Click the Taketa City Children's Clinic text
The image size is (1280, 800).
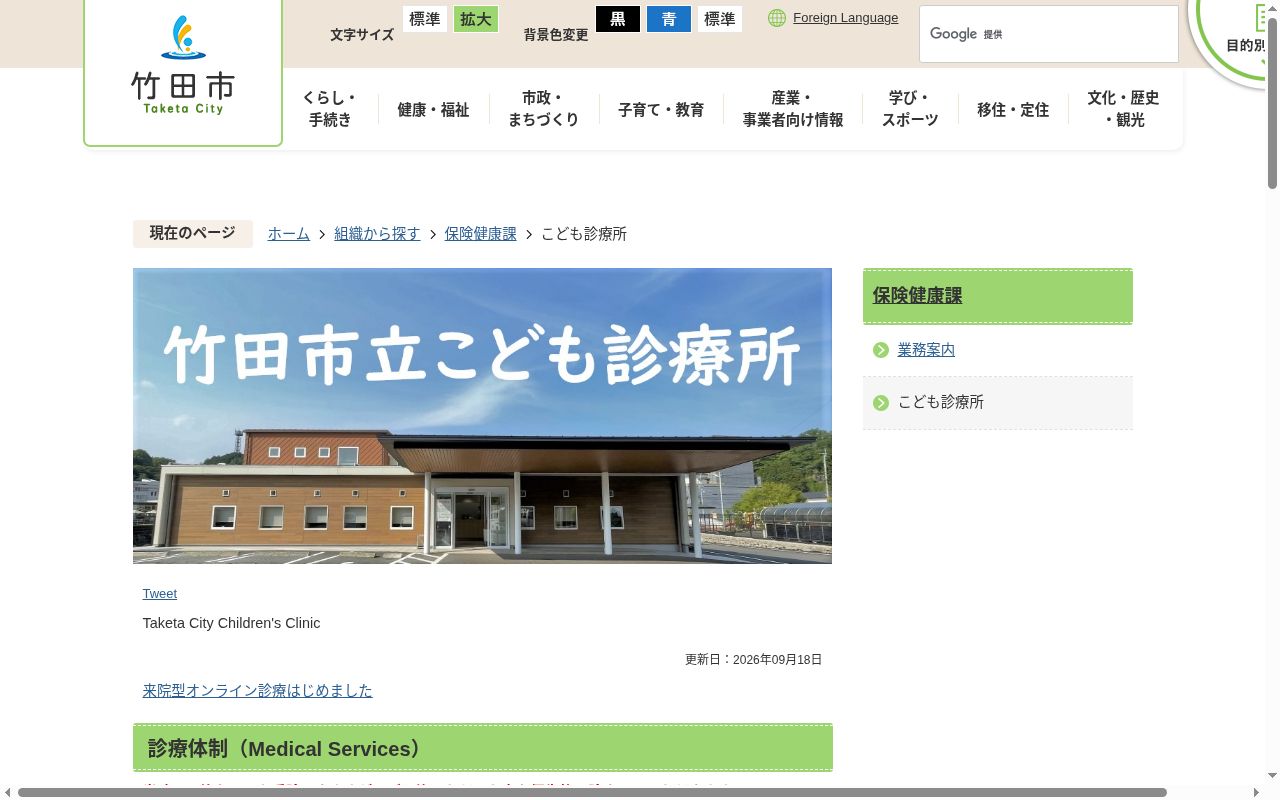click(231, 623)
